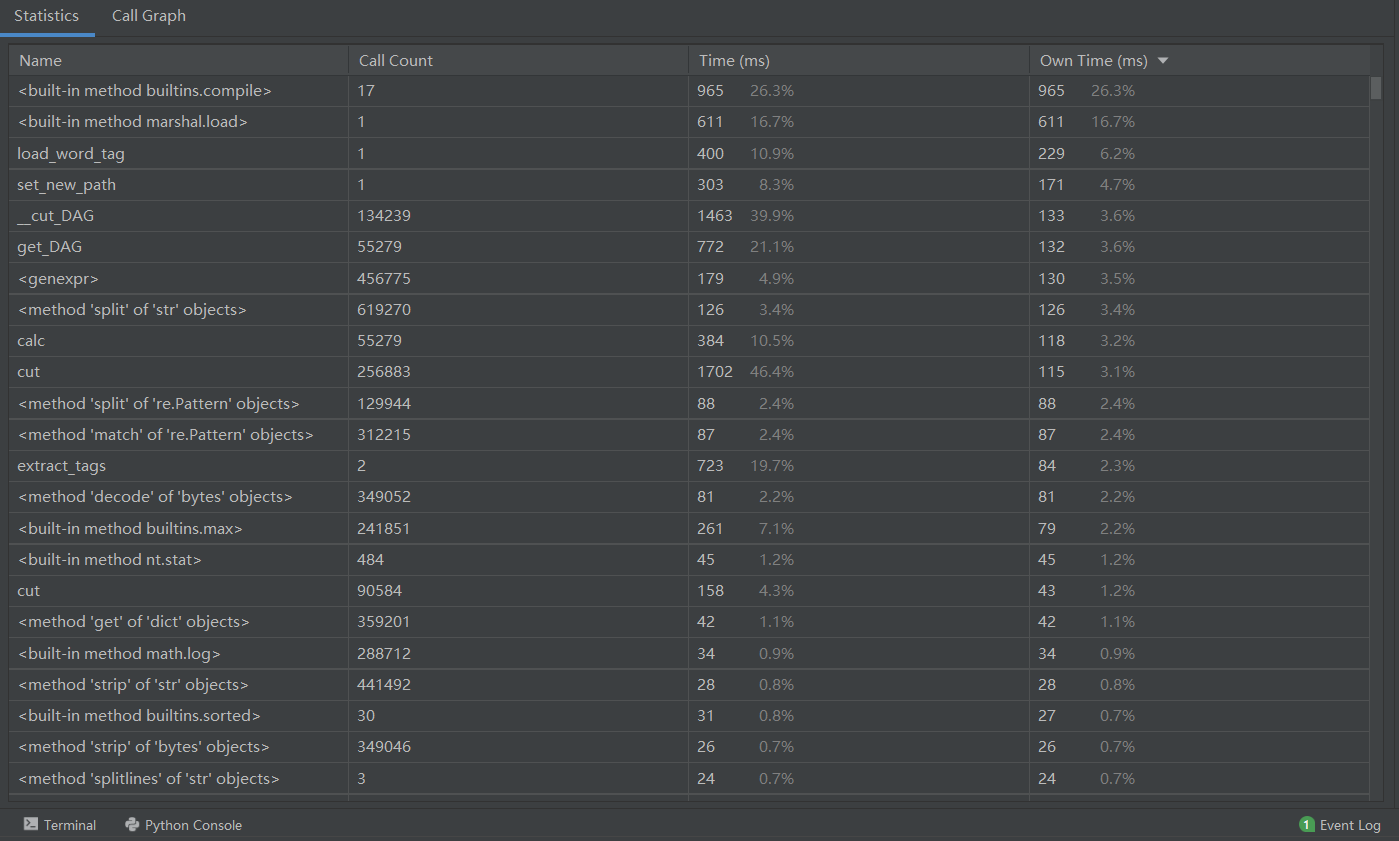Open the Python Console panel
The height and width of the screenshot is (841, 1399).
tap(184, 825)
